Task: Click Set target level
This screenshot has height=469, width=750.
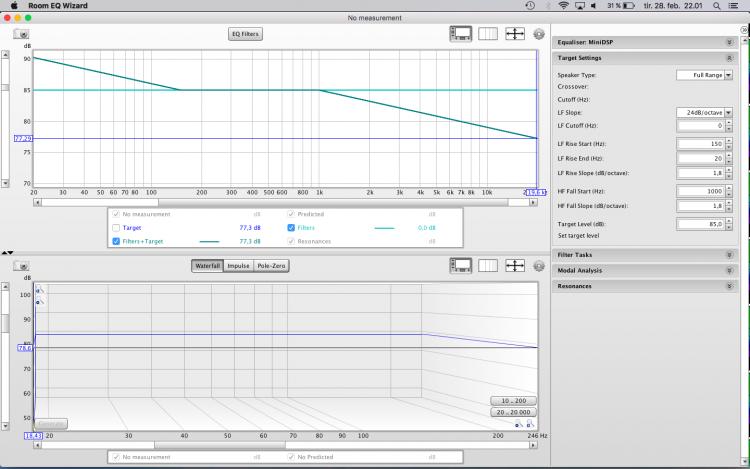Action: point(578,236)
